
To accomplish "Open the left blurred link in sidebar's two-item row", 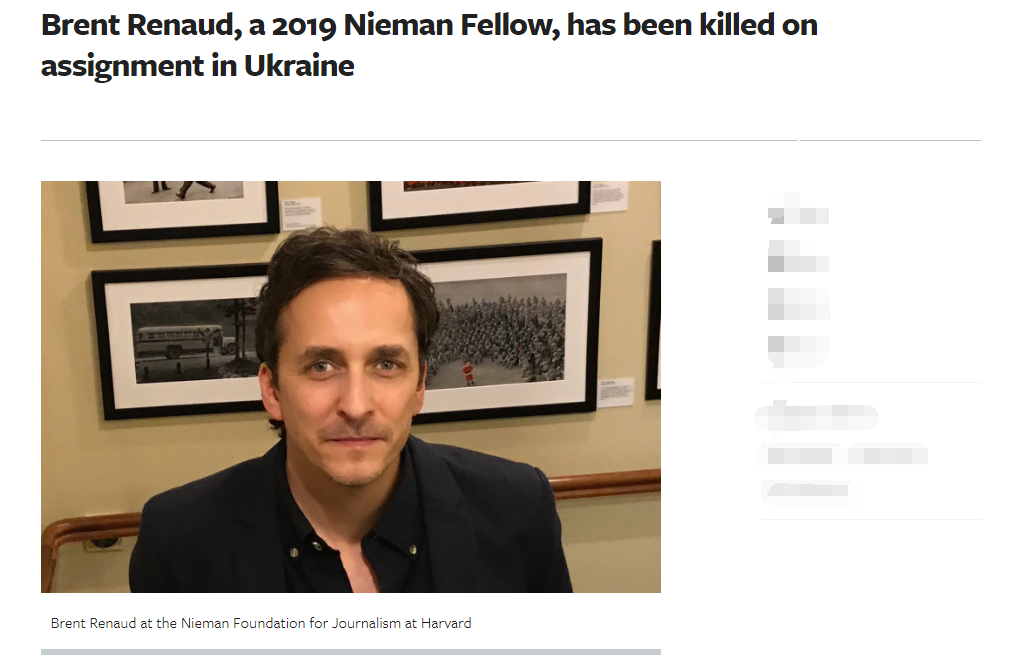I will tap(799, 456).
